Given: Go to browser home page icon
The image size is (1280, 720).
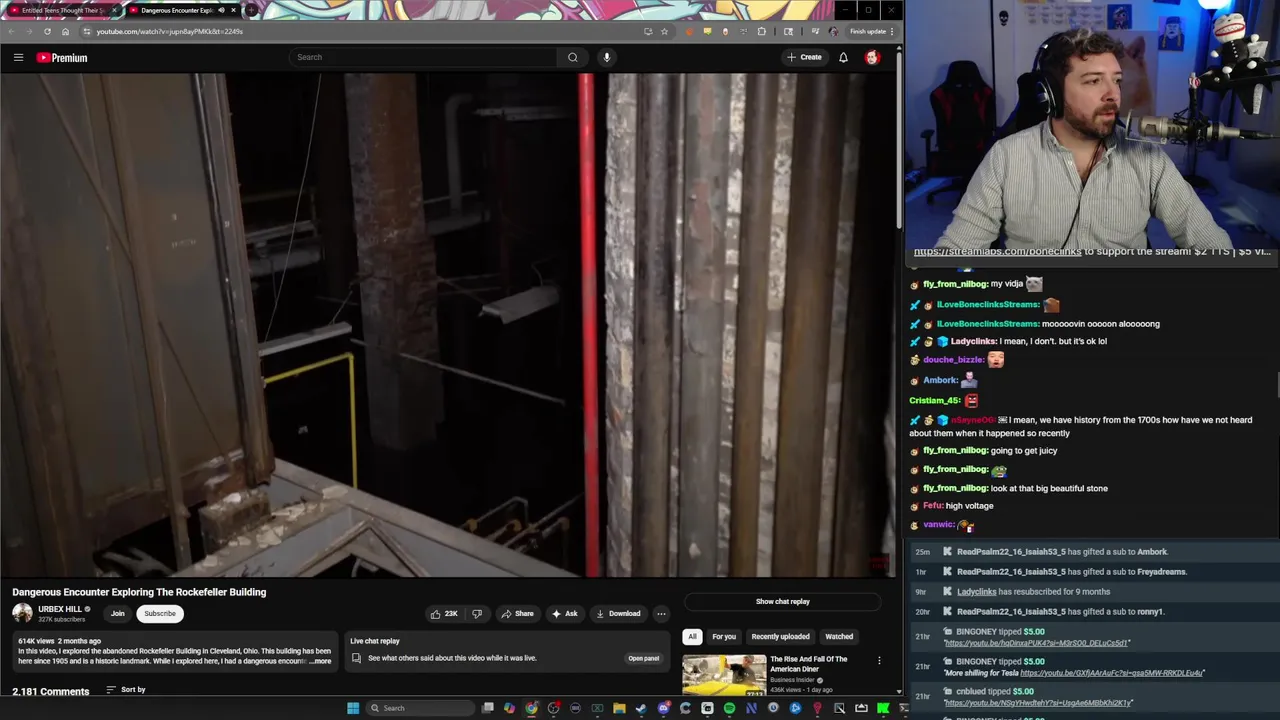Looking at the screenshot, I should point(65,31).
